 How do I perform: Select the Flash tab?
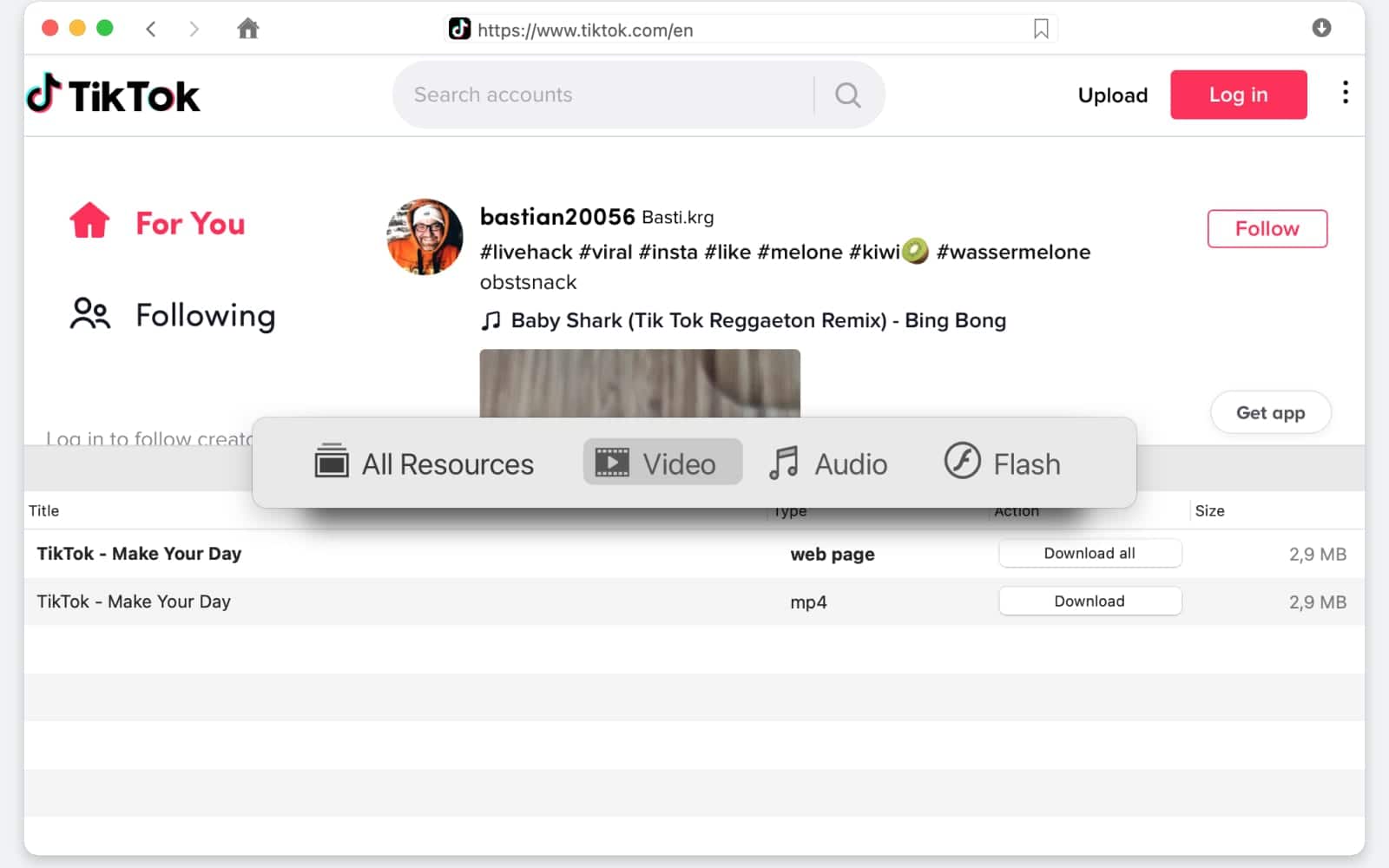[x=1003, y=463]
